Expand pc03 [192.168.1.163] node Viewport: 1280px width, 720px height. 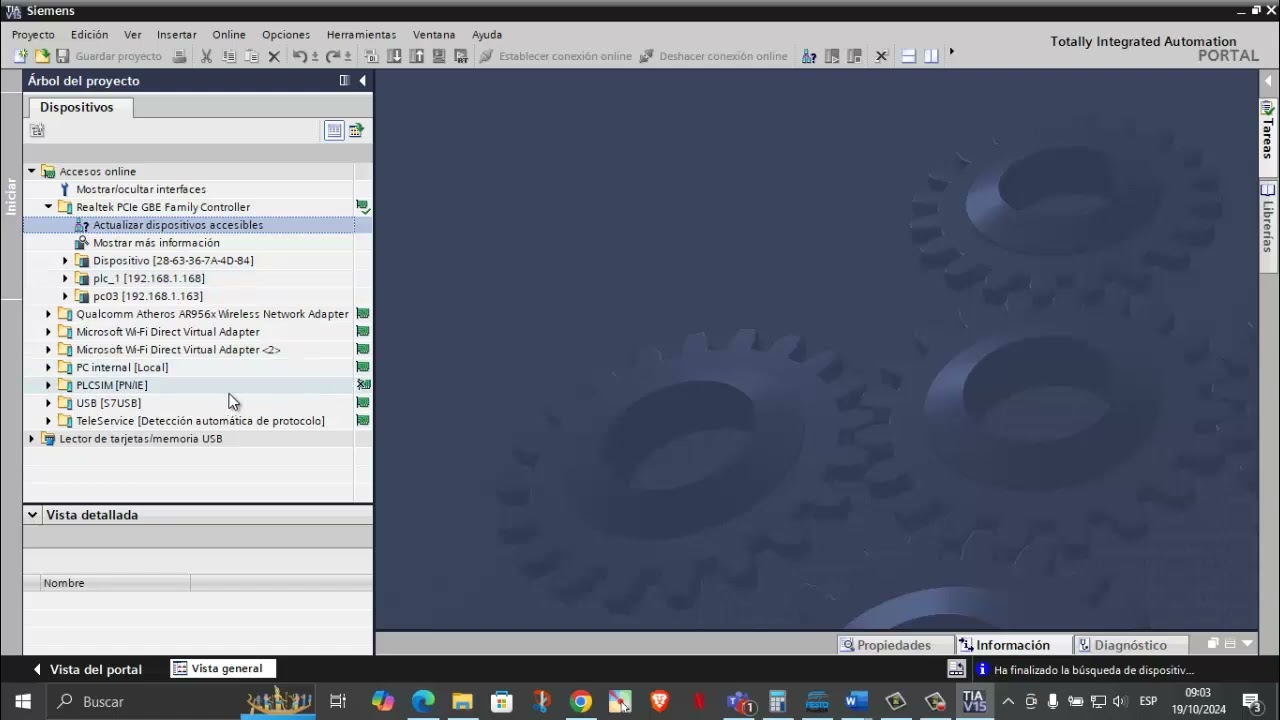65,296
